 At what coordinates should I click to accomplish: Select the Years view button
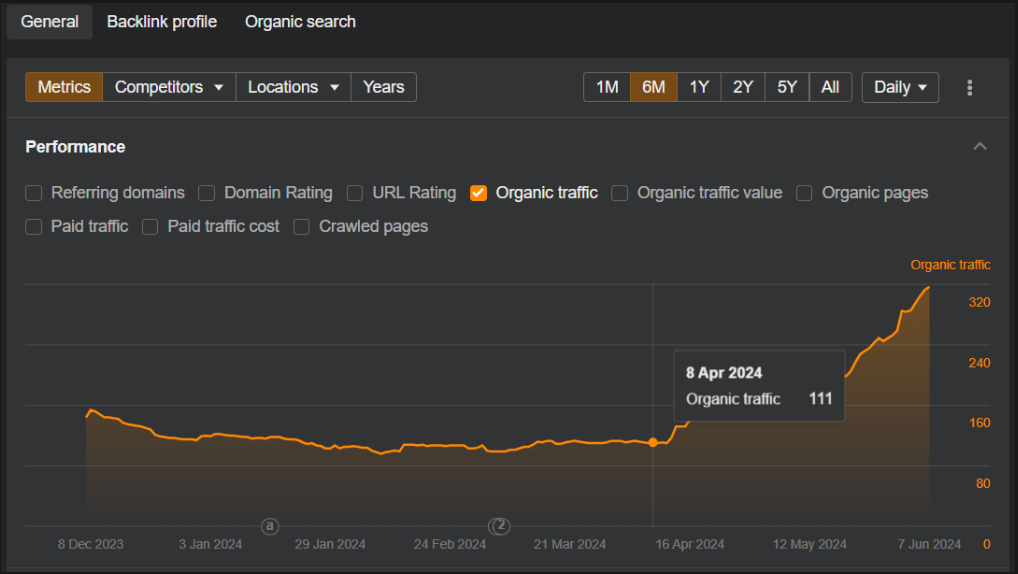(384, 87)
